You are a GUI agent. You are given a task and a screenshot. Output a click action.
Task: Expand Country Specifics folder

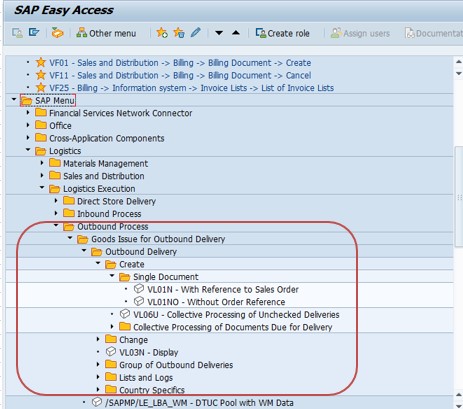tap(98, 389)
